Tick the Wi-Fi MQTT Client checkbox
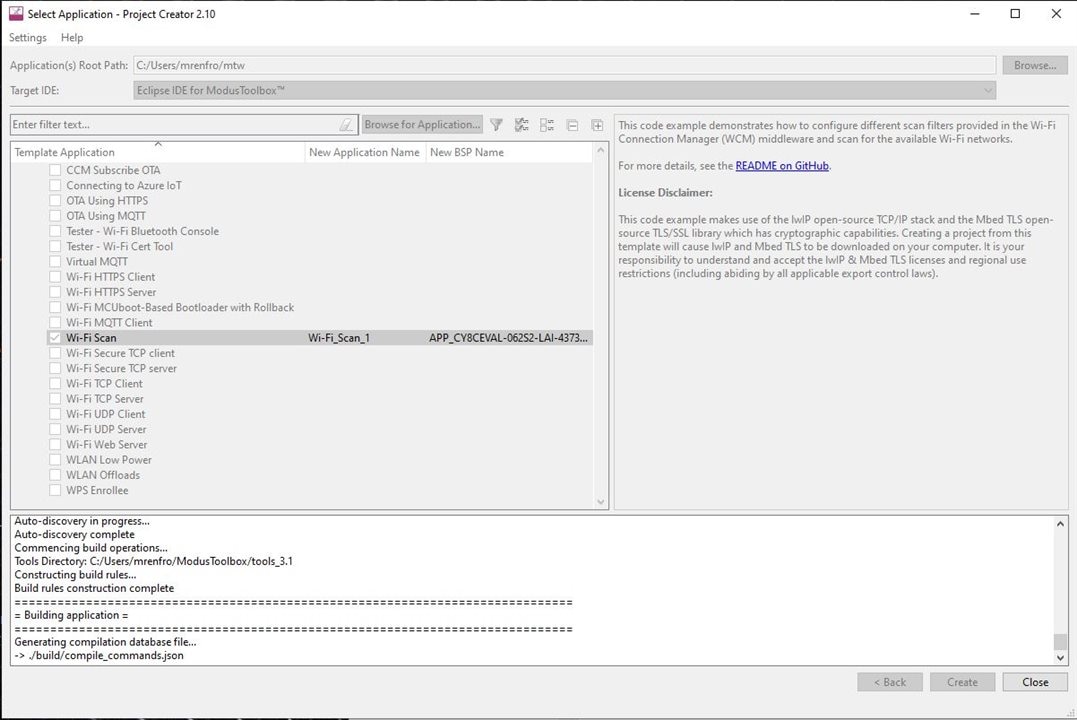Screen dimensions: 1077x720 coord(55,322)
